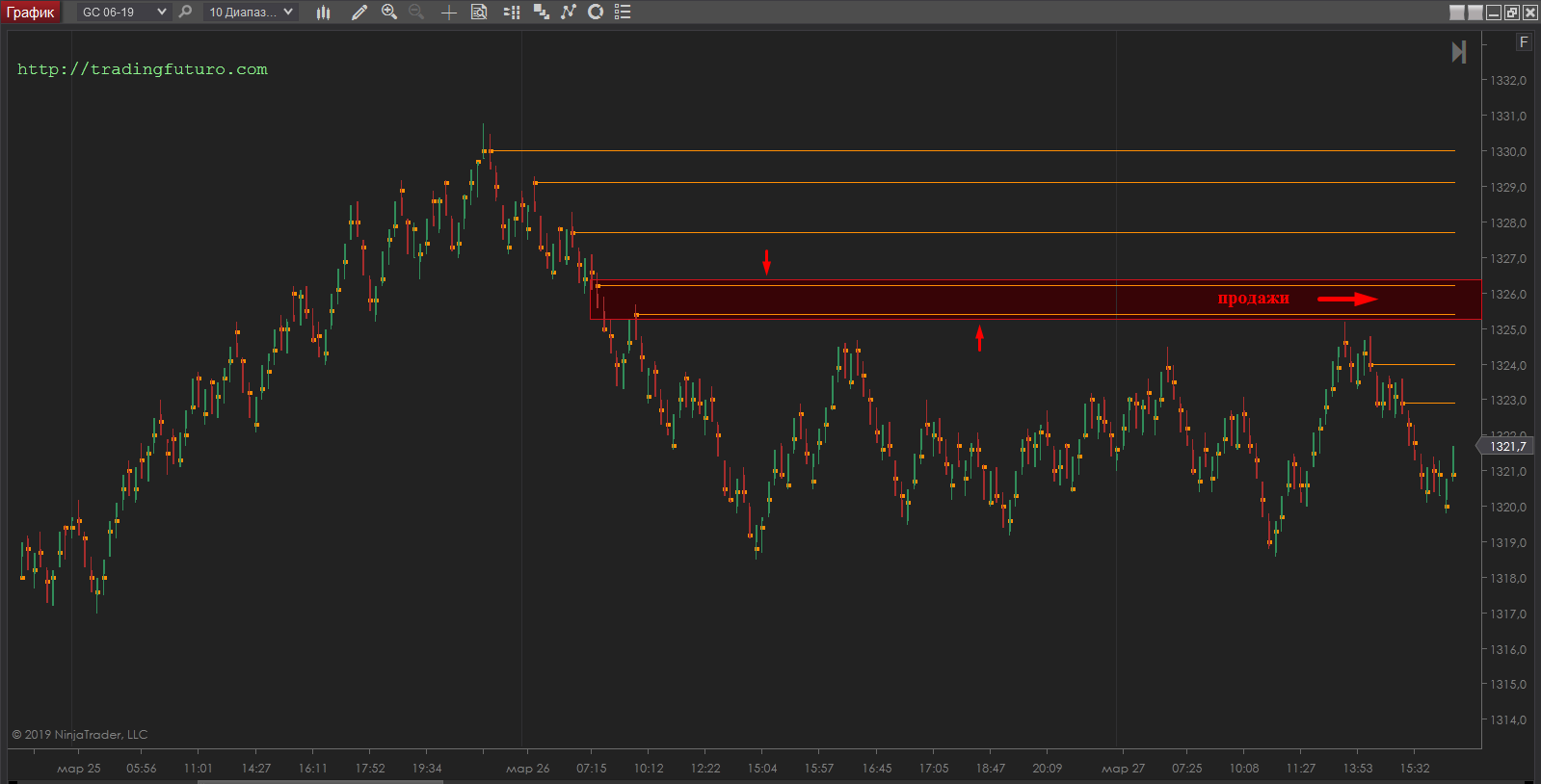The height and width of the screenshot is (784, 1541).
Task: Activate the crosshair cursor tool
Action: [449, 13]
